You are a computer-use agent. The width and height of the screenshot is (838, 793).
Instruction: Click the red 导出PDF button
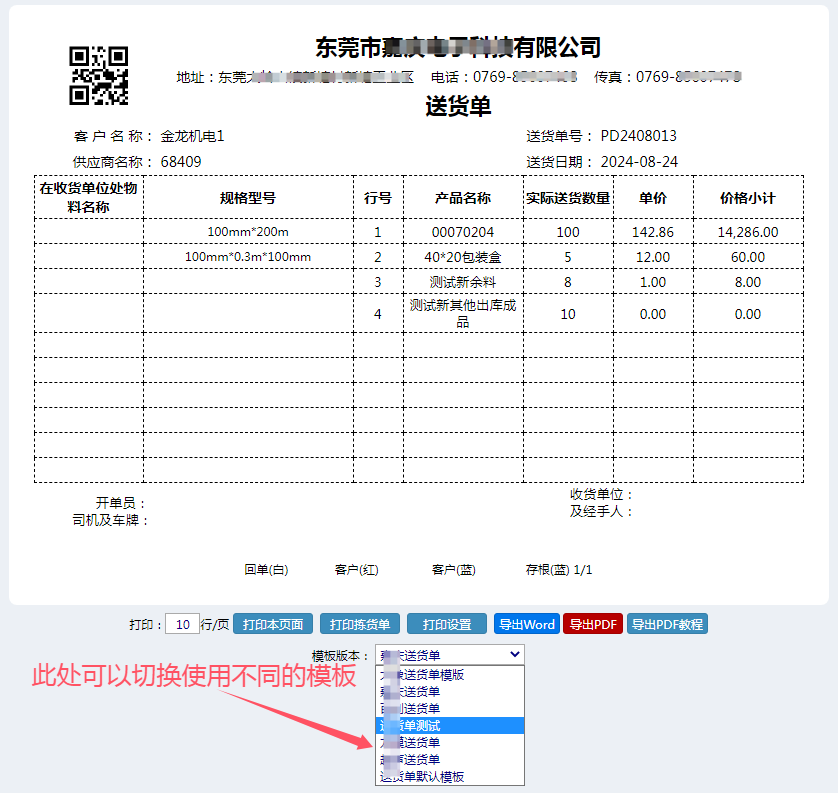point(592,624)
